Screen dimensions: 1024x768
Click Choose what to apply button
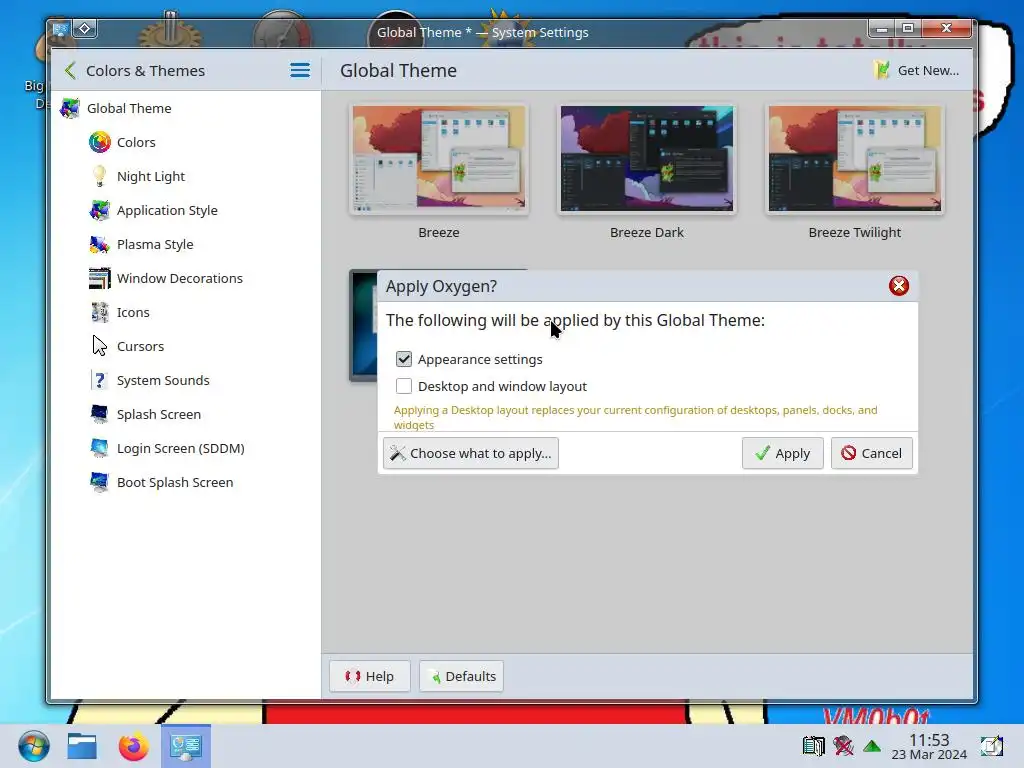[x=470, y=453]
